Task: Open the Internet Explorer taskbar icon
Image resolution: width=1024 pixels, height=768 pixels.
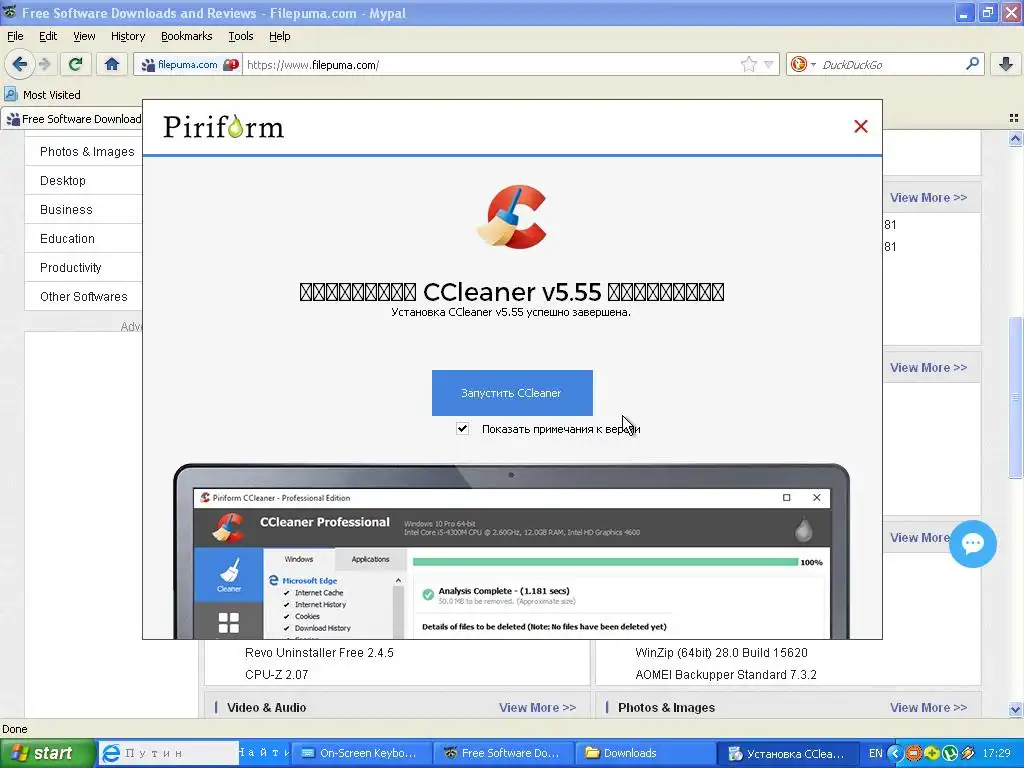Action: coord(112,754)
